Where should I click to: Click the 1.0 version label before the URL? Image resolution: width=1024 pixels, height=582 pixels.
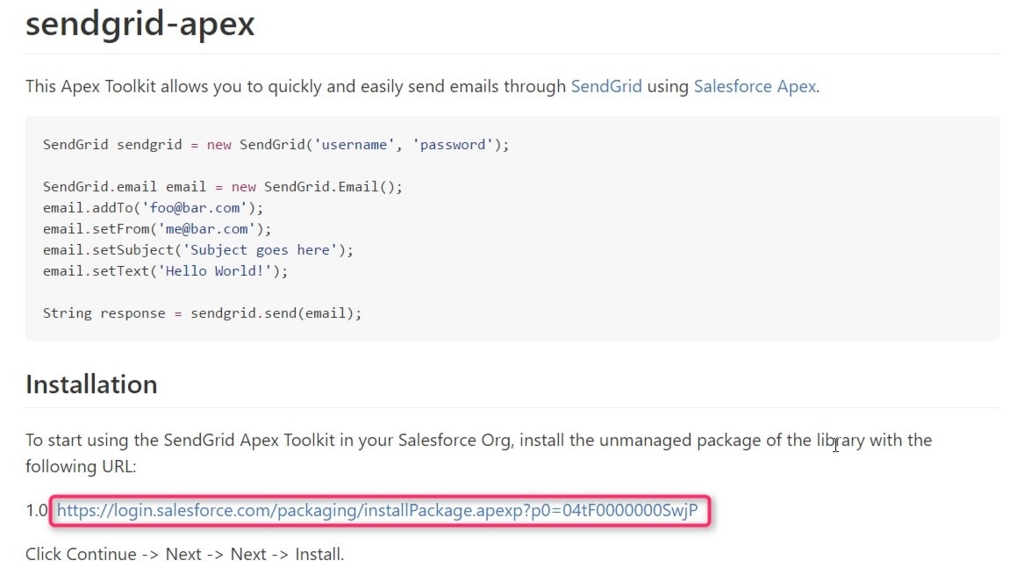tap(36, 510)
